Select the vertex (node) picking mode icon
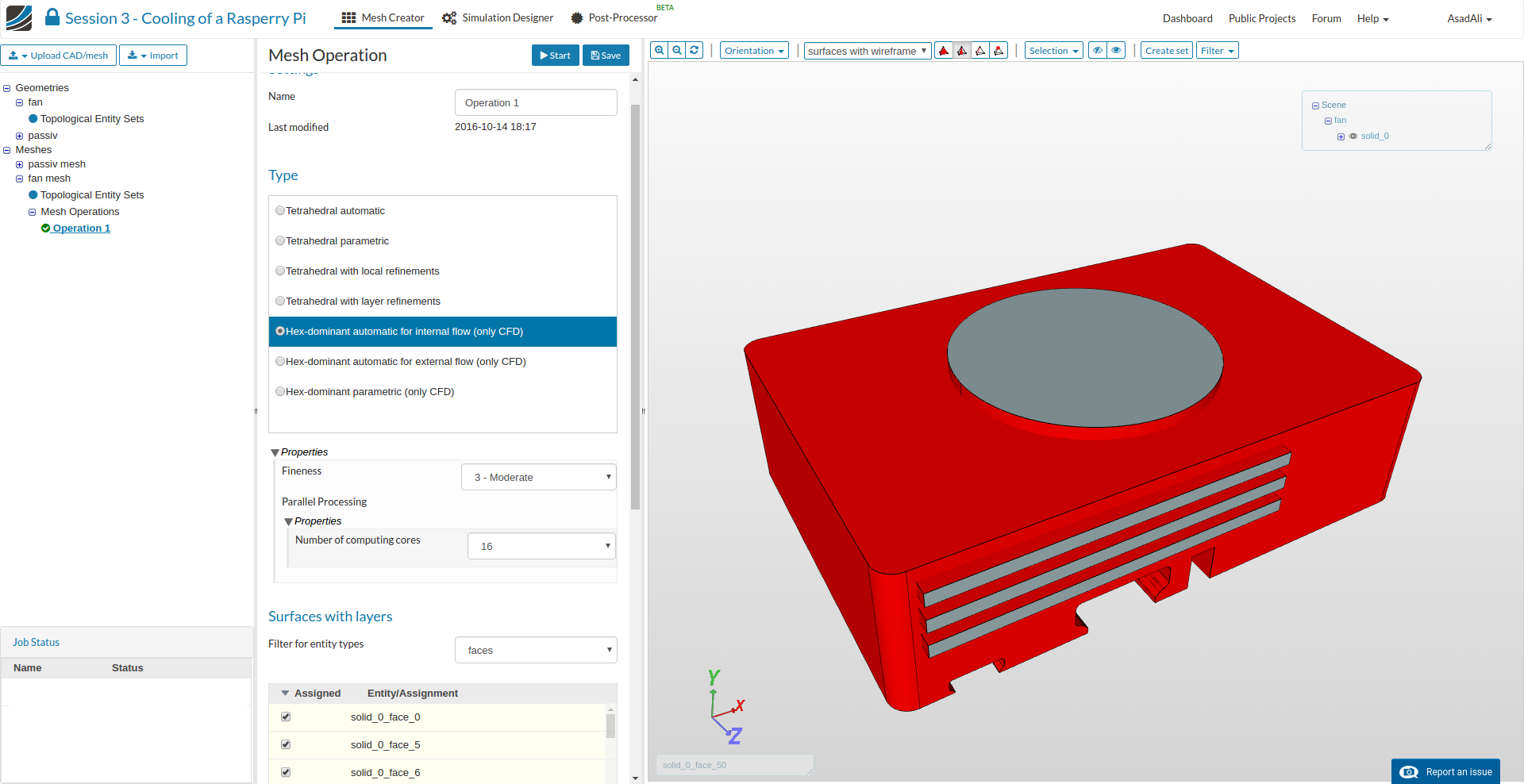 coord(999,51)
